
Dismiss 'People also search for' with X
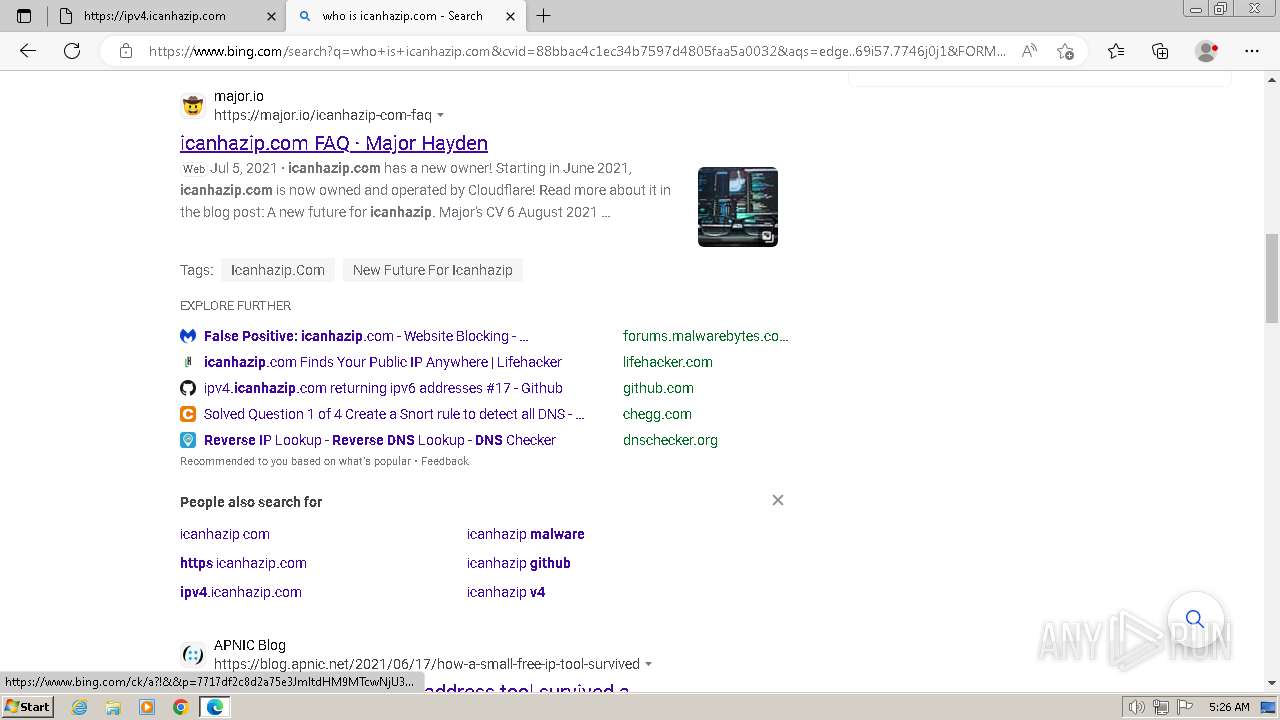coord(778,500)
